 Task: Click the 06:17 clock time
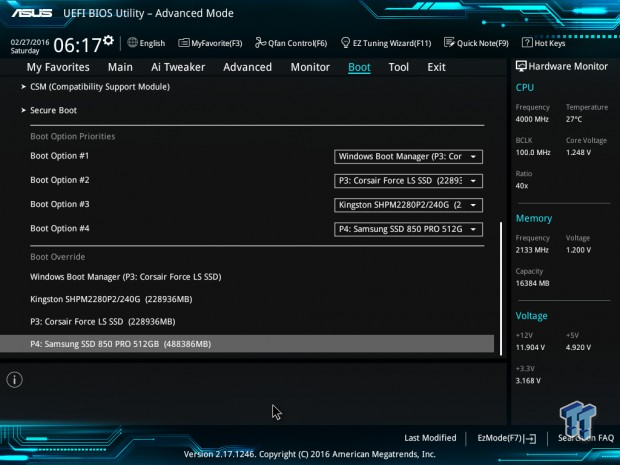tap(78, 45)
